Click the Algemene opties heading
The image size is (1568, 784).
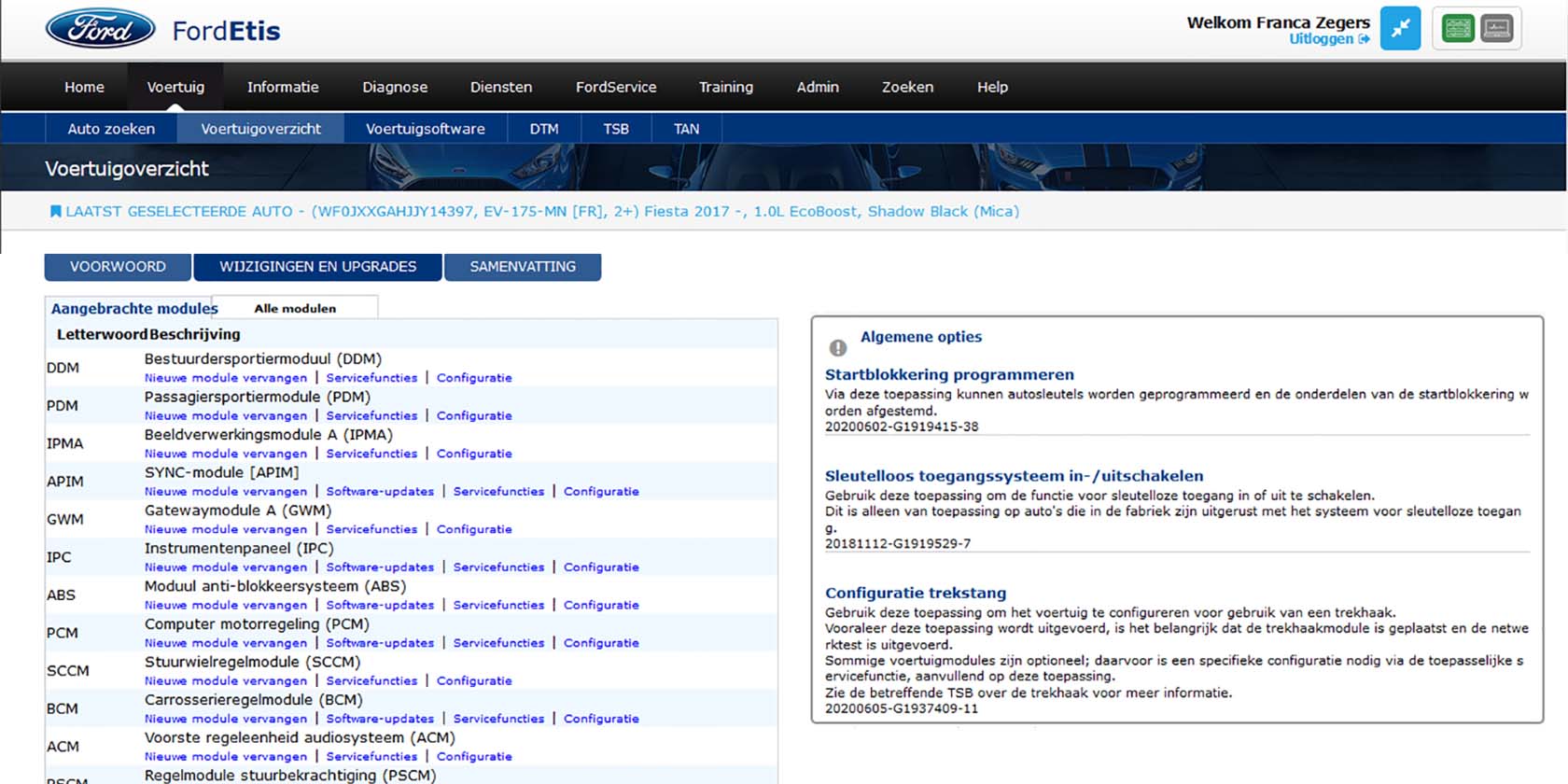921,337
